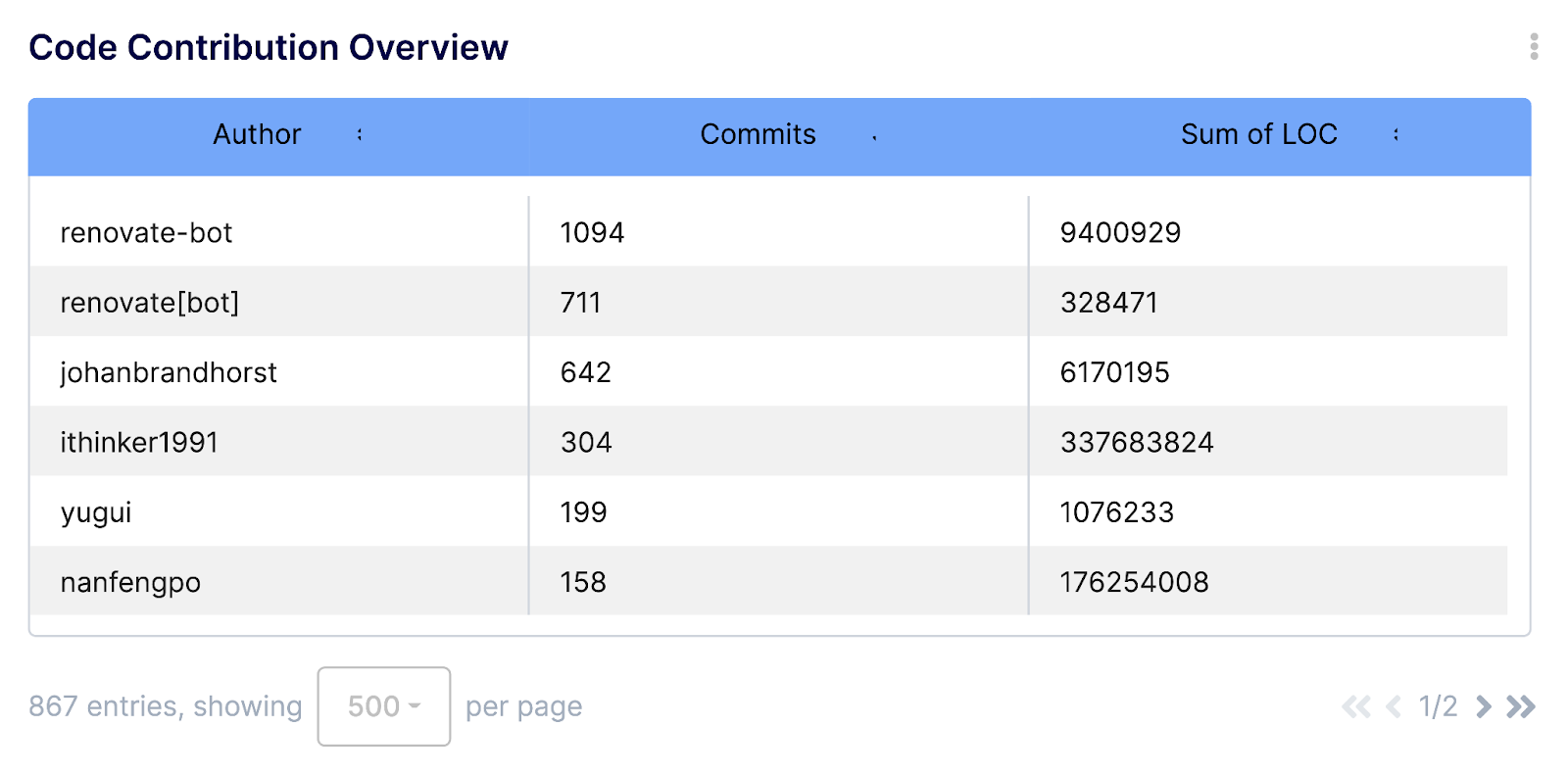Go to the next page
Viewport: 1568px width, 775px height.
[x=1484, y=706]
